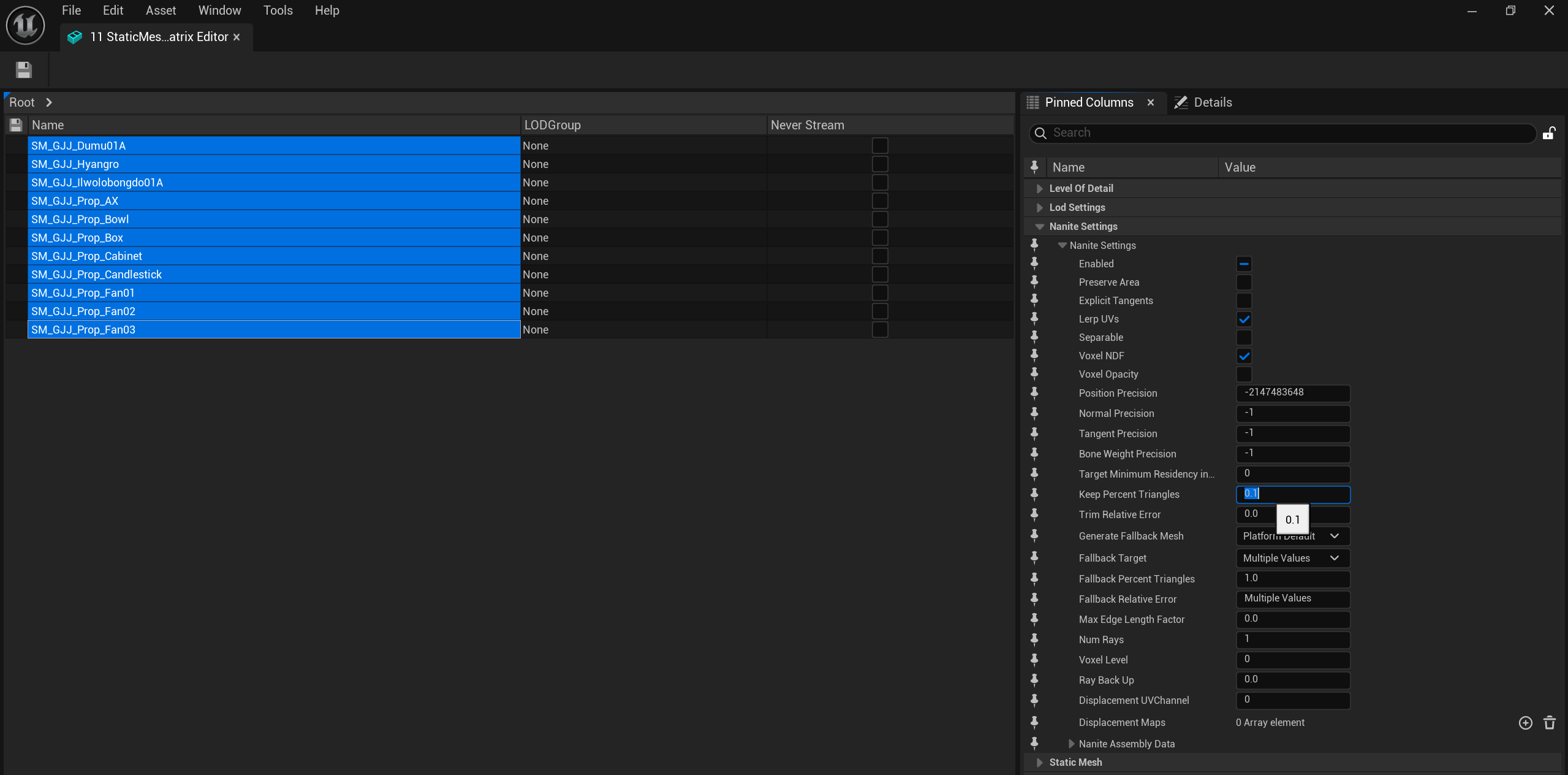The height and width of the screenshot is (775, 1568).
Task: Enable the Preserve Area checkbox
Action: click(x=1243, y=283)
